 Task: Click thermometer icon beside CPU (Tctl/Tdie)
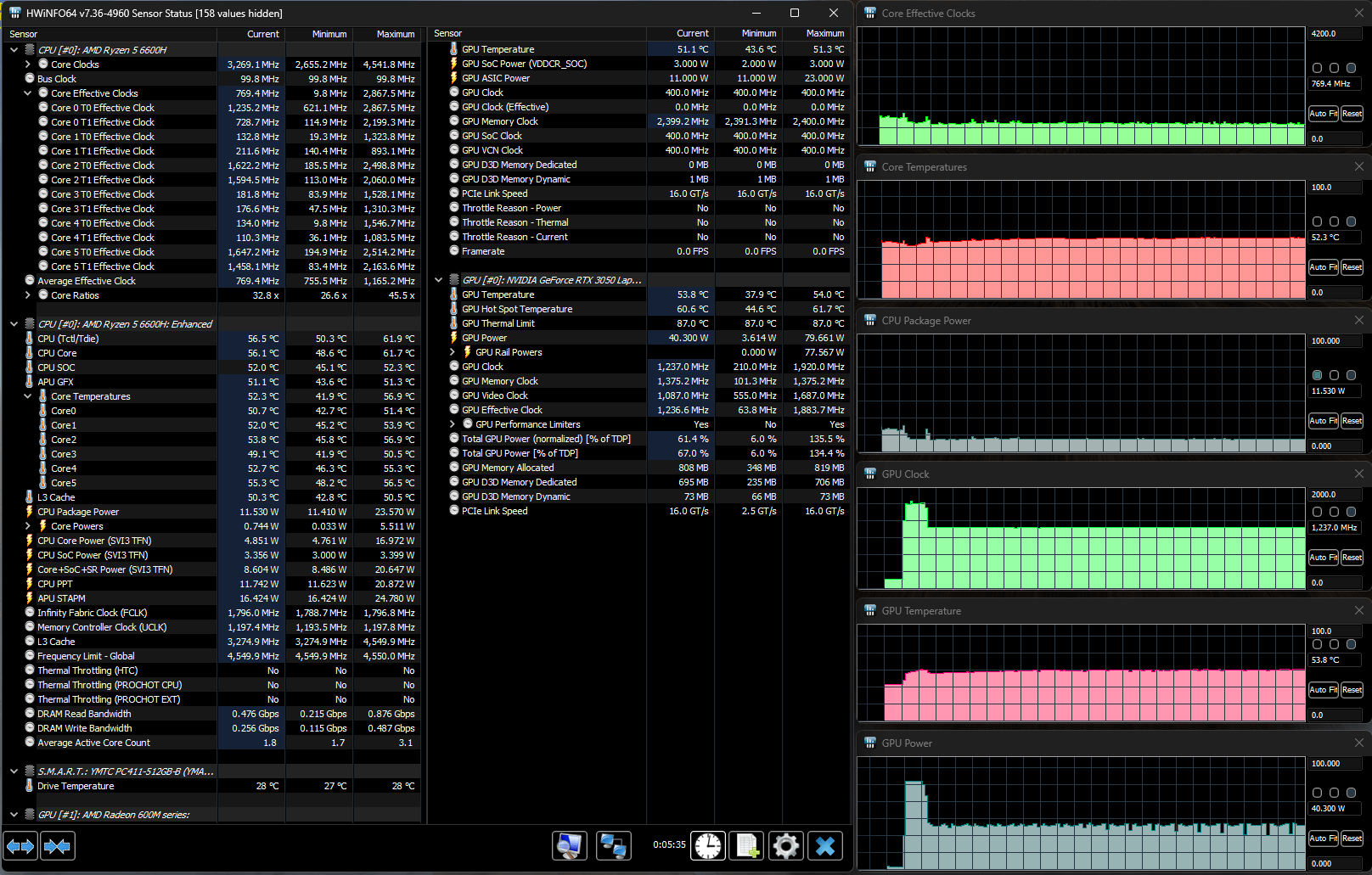point(30,339)
